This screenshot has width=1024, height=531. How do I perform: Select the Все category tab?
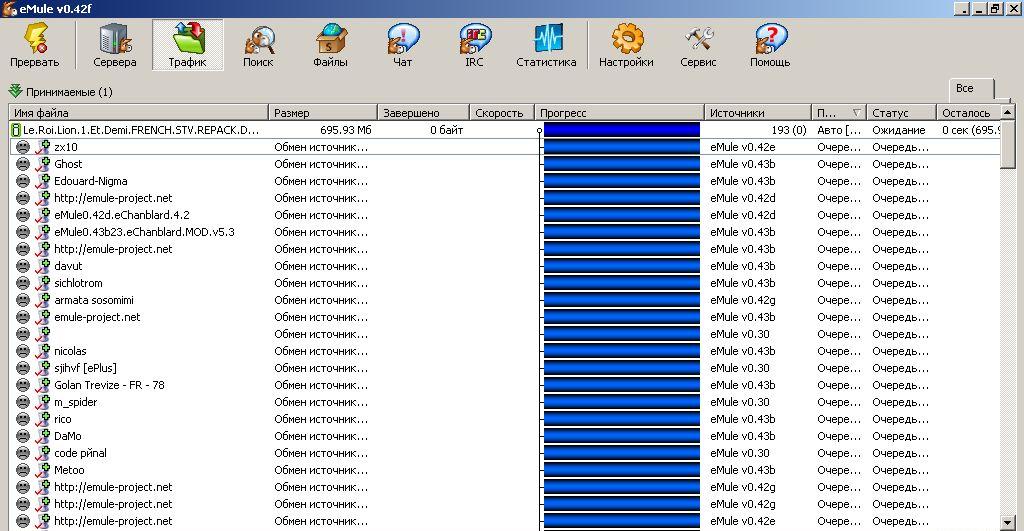[965, 89]
